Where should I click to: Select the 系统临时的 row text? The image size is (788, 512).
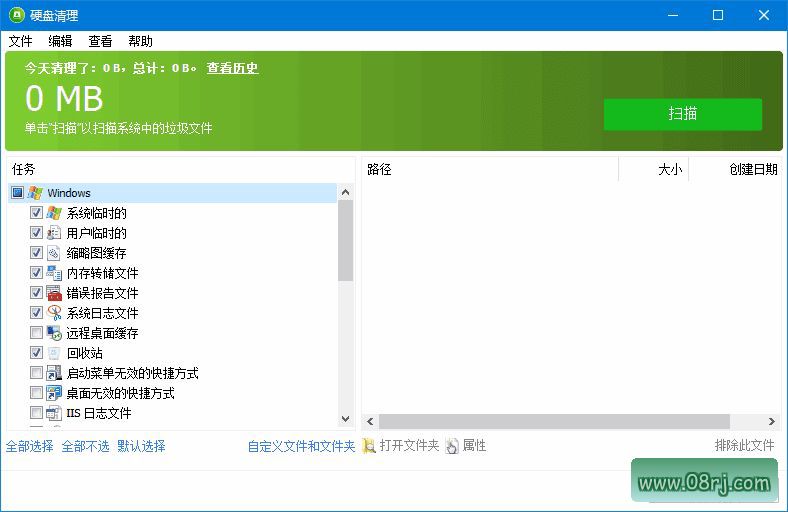(96, 213)
